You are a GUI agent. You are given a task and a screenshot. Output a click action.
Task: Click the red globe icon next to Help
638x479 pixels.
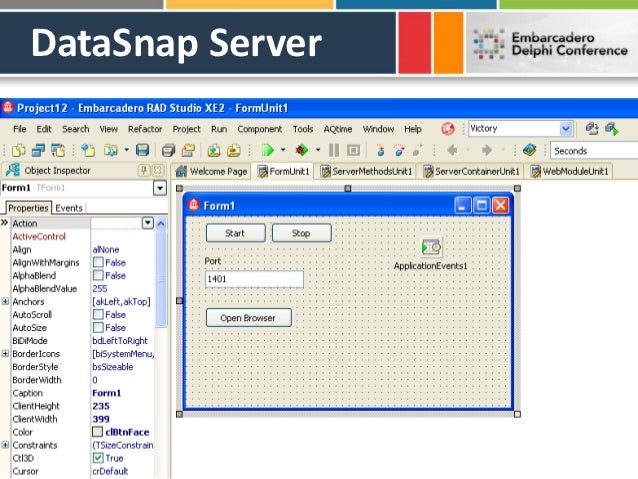click(x=448, y=129)
